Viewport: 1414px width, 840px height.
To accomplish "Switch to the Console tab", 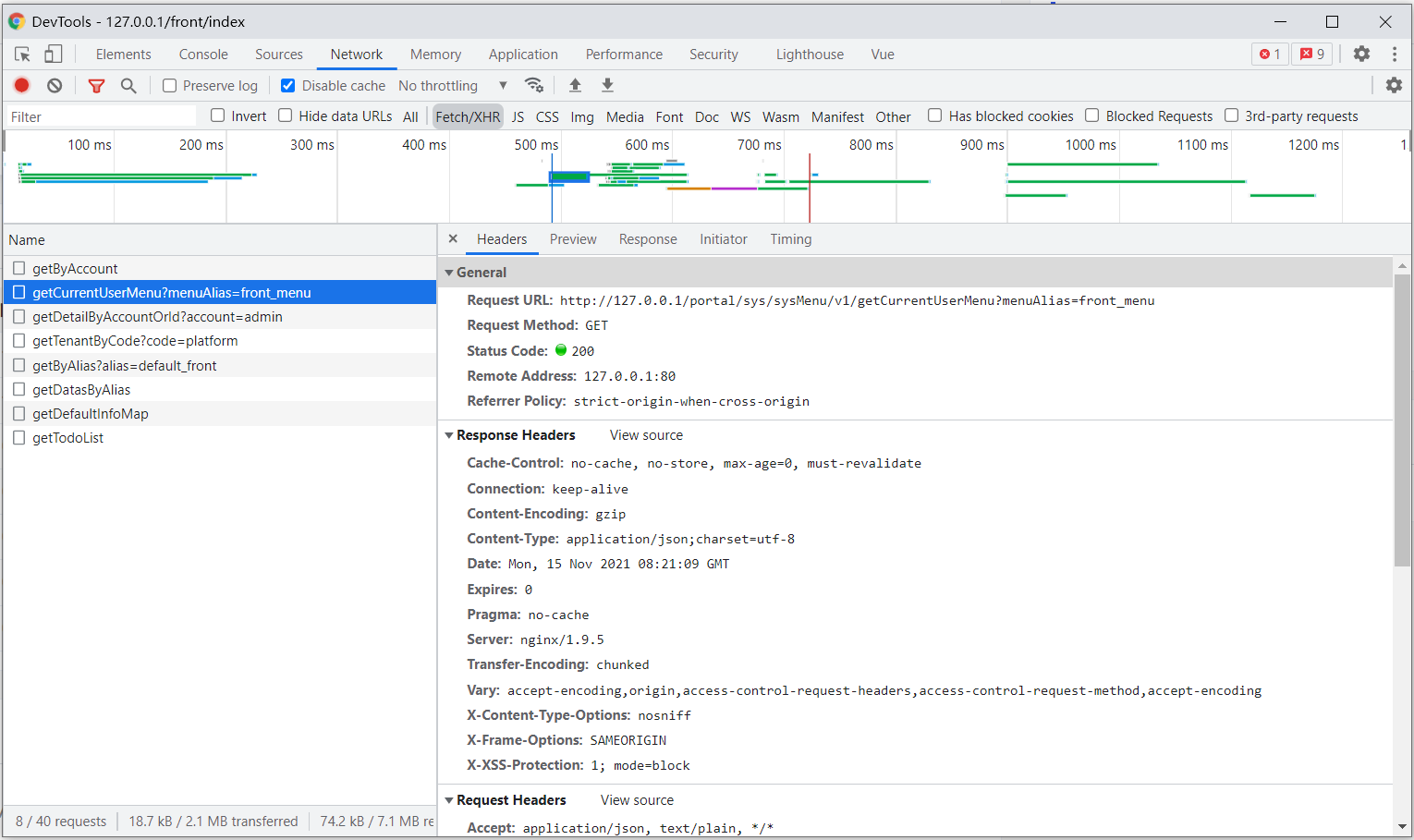I will (x=203, y=55).
